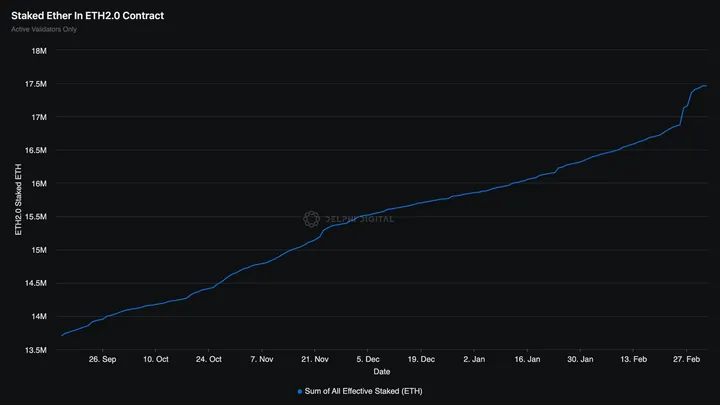Image resolution: width=720 pixels, height=405 pixels.
Task: Click the ETH2.0 Staked ETH y-axis title
Action: coord(18,200)
